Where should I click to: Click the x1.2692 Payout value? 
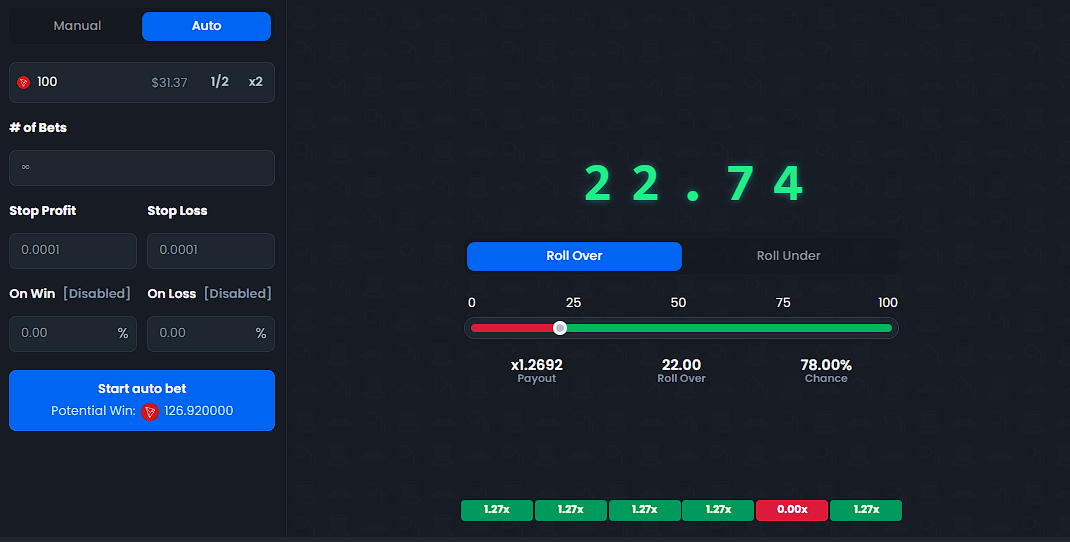[536, 366]
